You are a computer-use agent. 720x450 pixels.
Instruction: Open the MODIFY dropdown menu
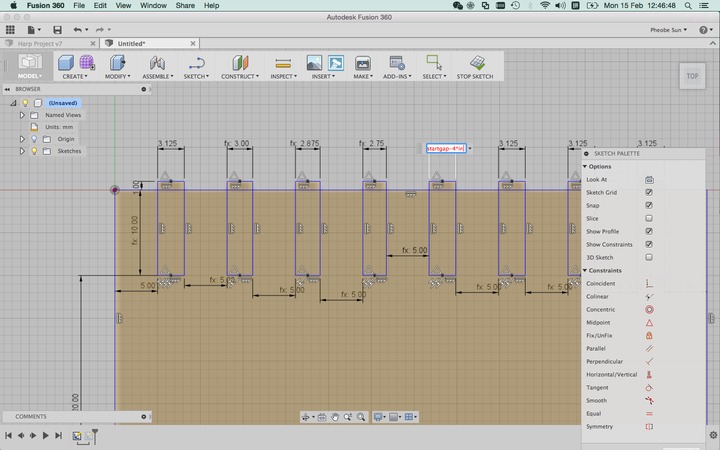click(118, 76)
